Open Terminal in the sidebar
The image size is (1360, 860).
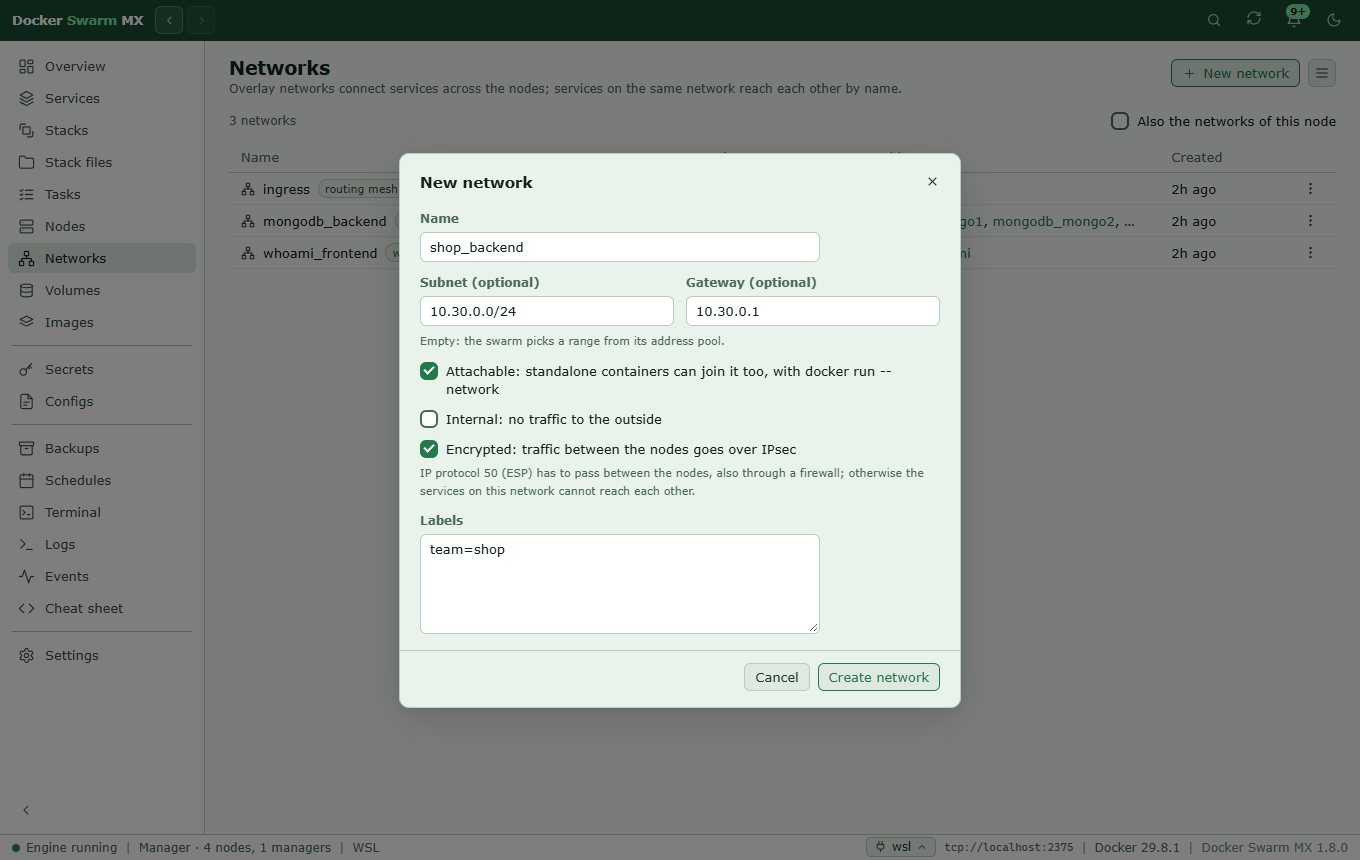(102, 512)
